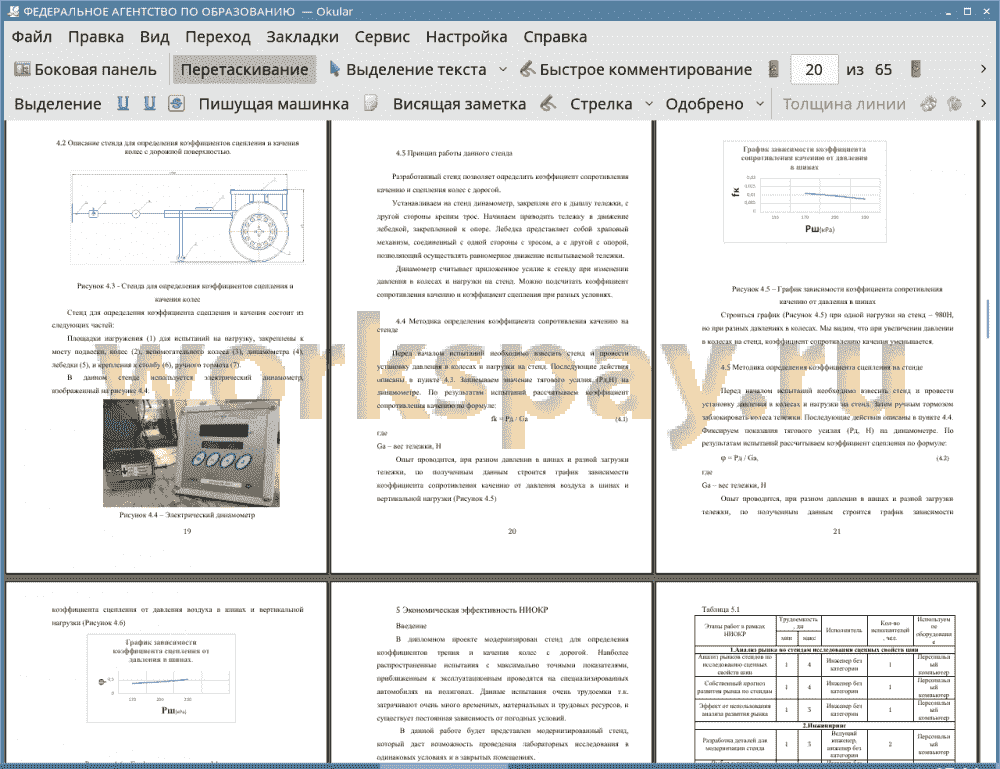
Task: Click the Okular window icon in title bar
Action: pos(12,11)
